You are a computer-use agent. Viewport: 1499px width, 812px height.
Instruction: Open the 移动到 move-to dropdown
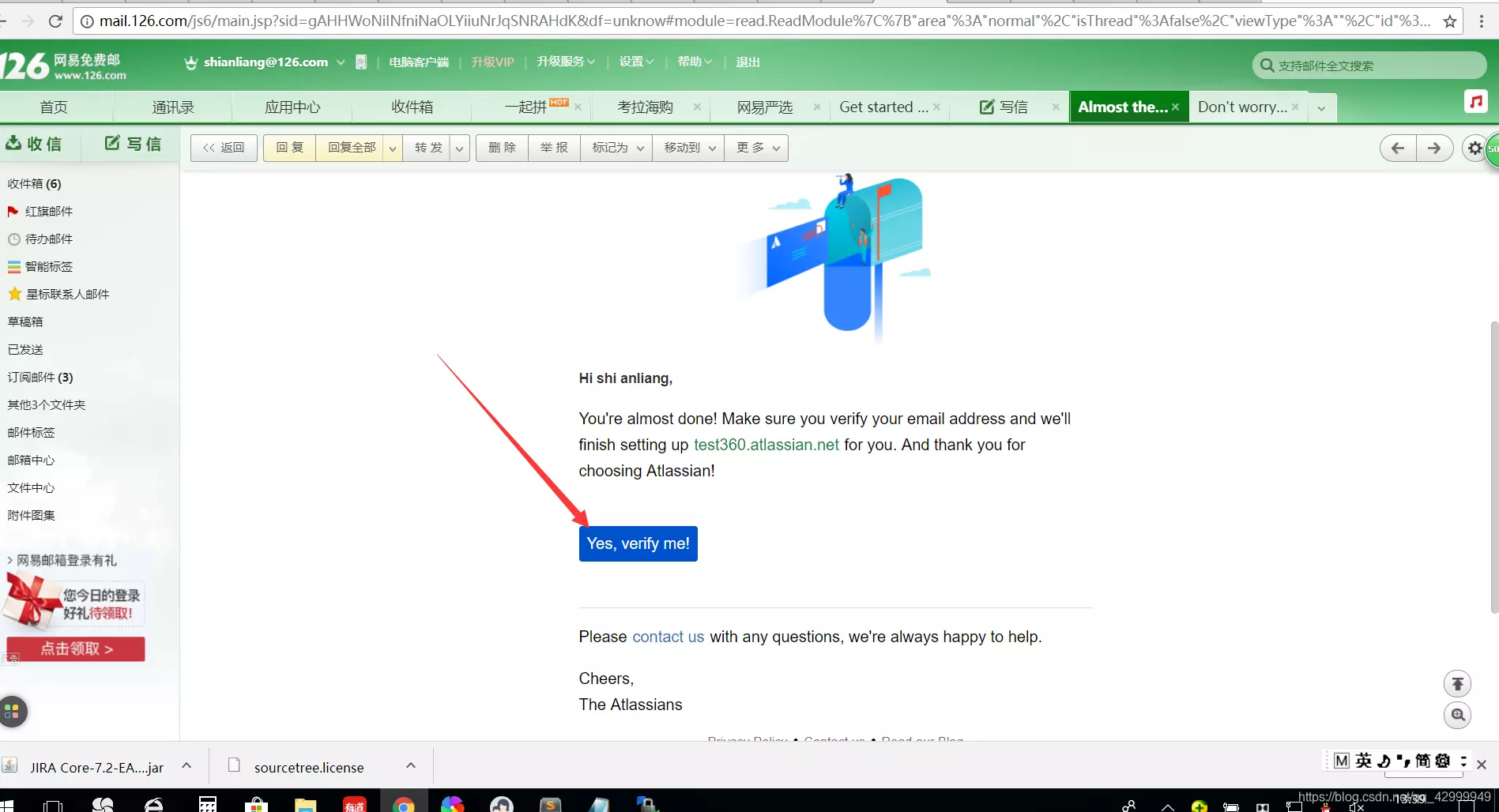(x=689, y=148)
